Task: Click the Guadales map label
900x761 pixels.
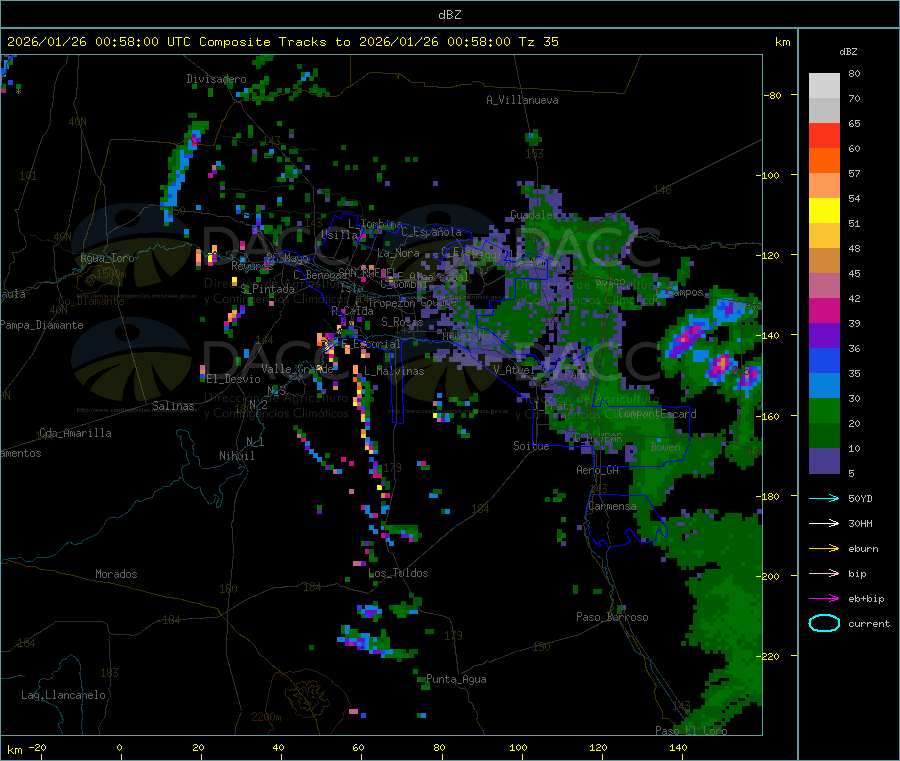Action: [533, 215]
